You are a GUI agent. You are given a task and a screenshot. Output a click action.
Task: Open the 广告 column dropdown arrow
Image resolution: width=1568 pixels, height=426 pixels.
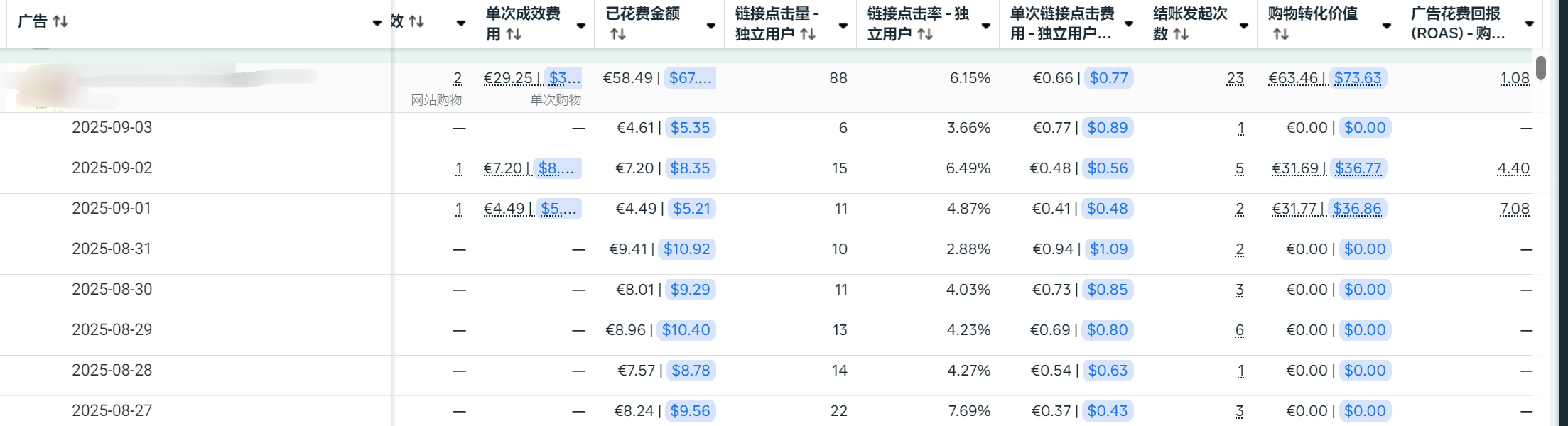tap(377, 23)
